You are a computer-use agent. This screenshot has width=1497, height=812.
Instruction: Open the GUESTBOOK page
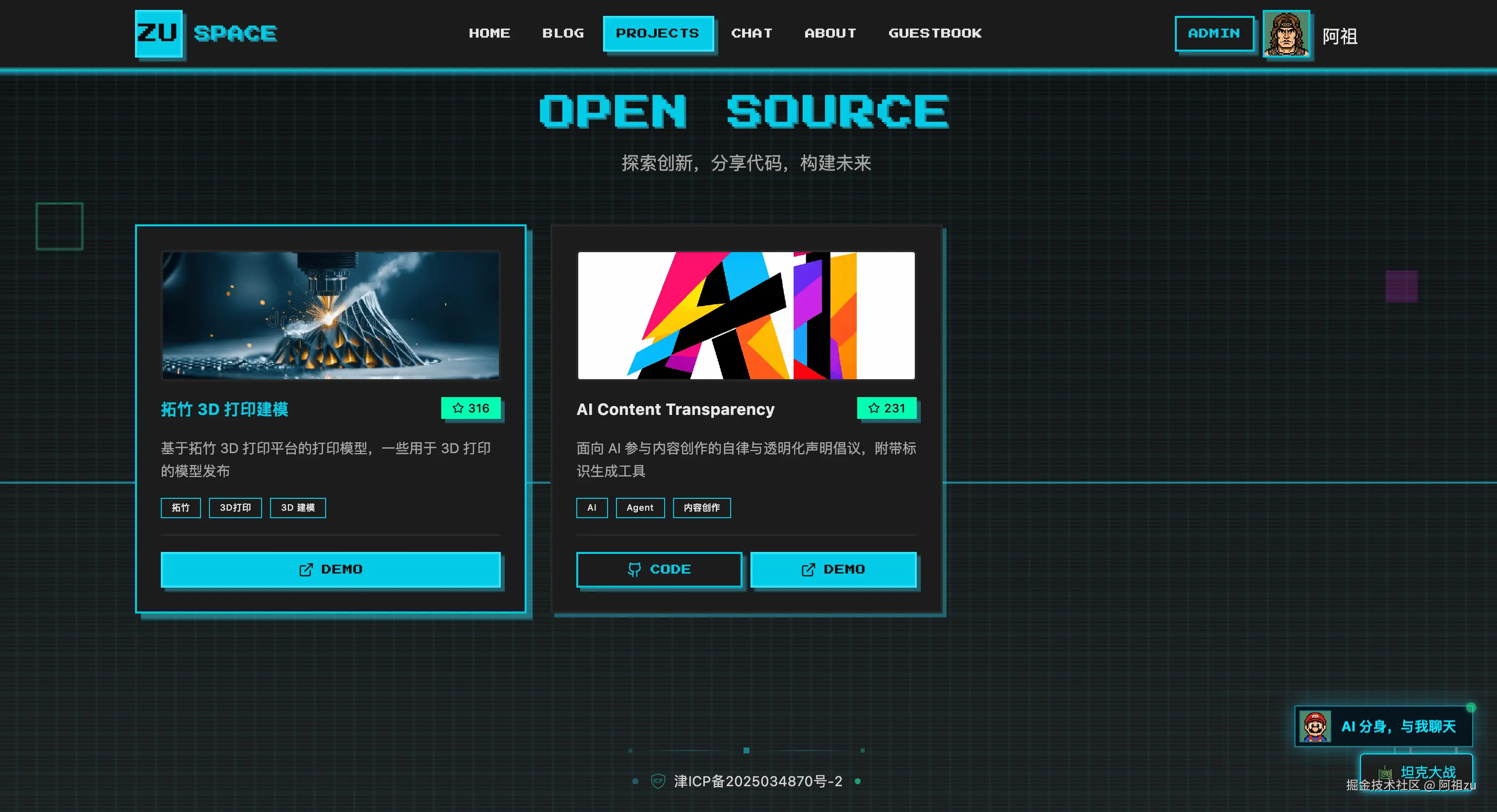coord(935,33)
